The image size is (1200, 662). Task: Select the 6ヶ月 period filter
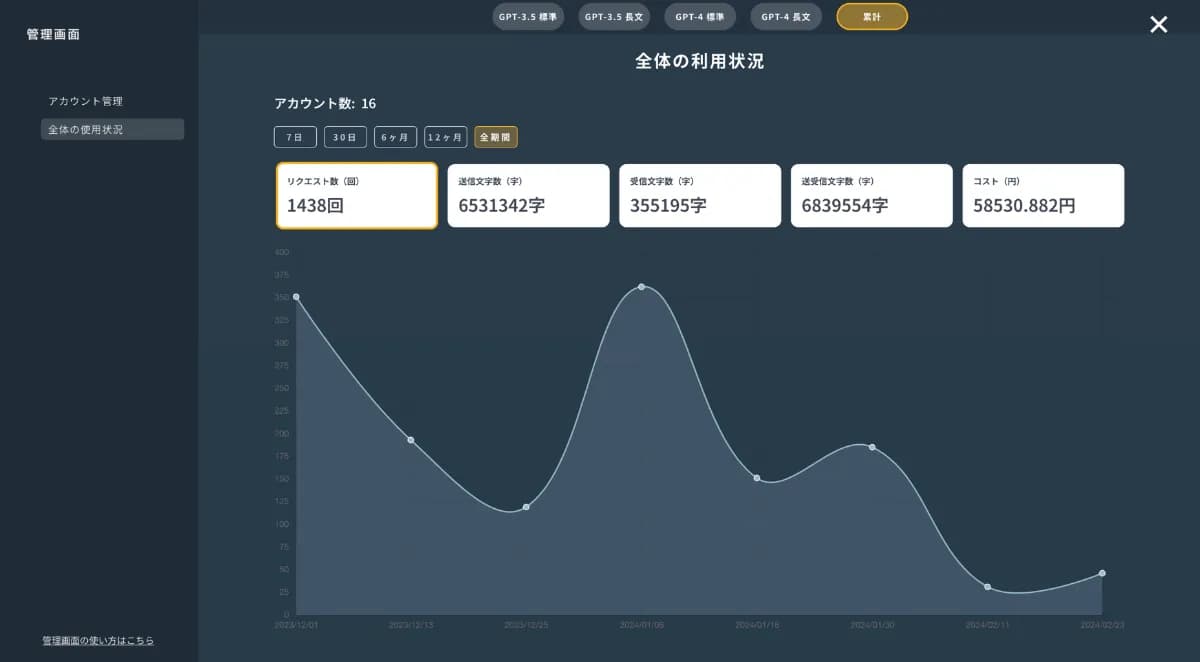point(395,137)
